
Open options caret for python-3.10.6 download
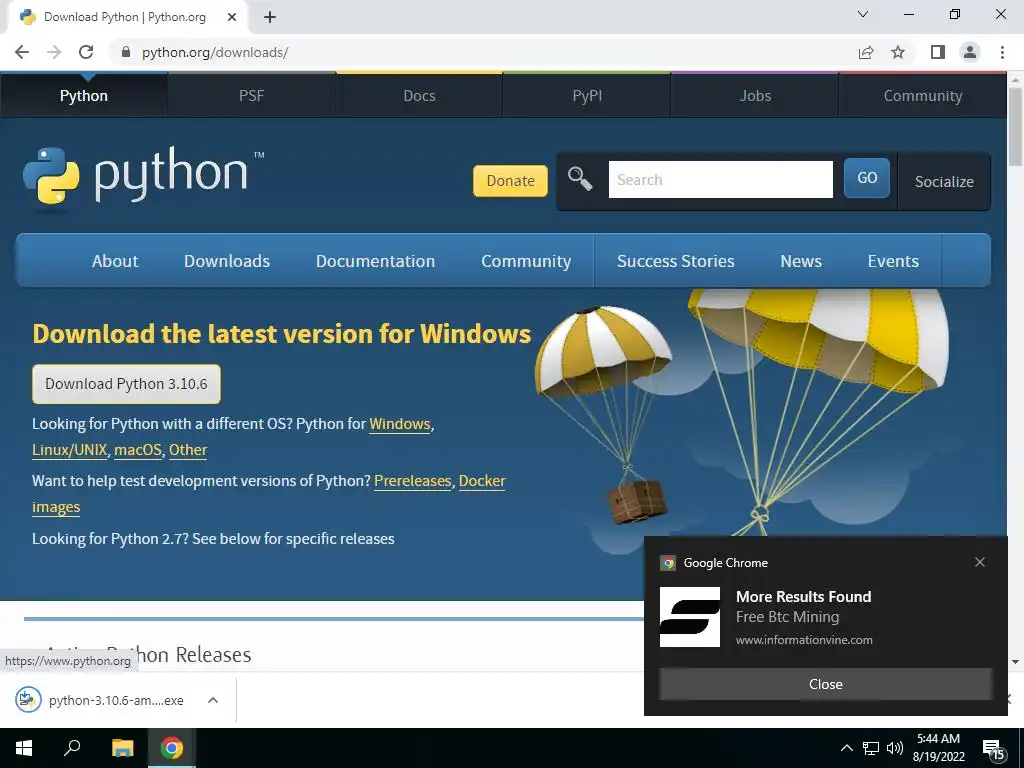(212, 700)
